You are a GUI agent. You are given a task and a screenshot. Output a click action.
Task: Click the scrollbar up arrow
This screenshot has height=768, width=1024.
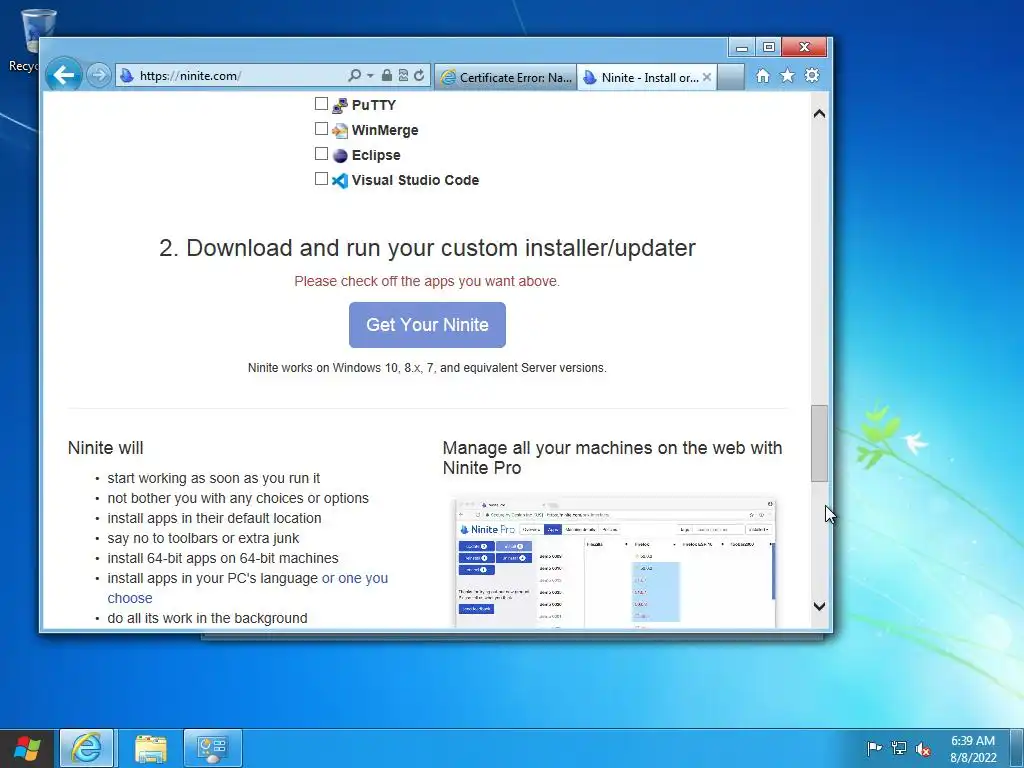(x=820, y=114)
